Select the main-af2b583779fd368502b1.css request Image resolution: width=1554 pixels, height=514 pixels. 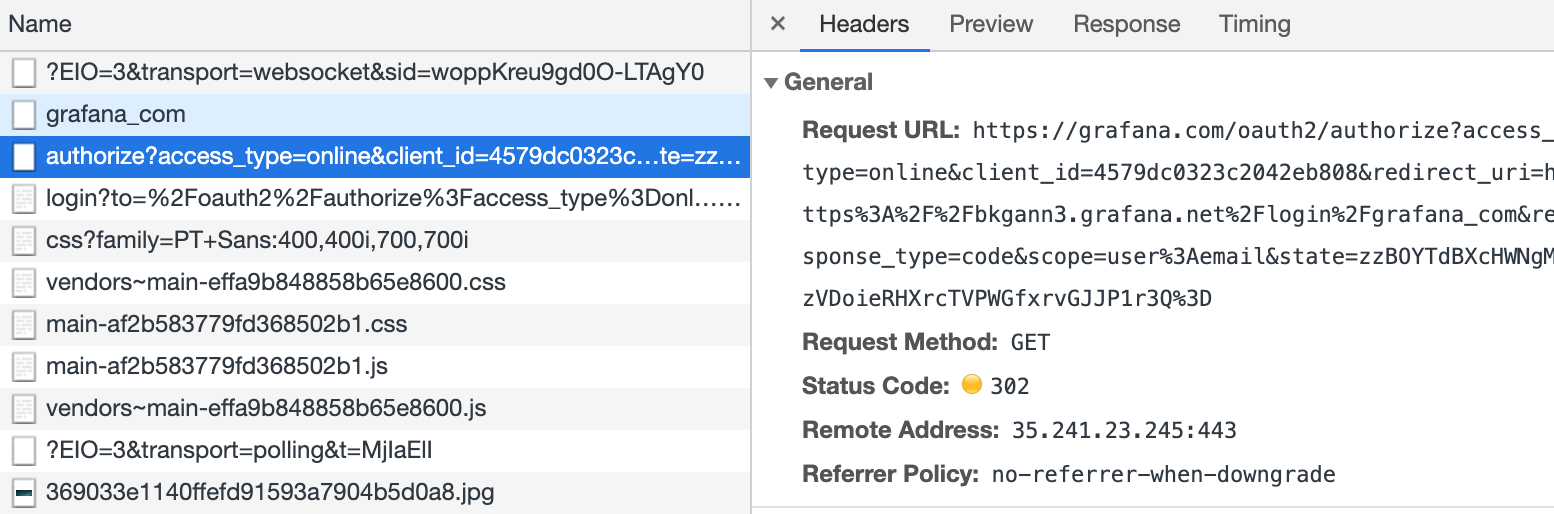coord(226,325)
